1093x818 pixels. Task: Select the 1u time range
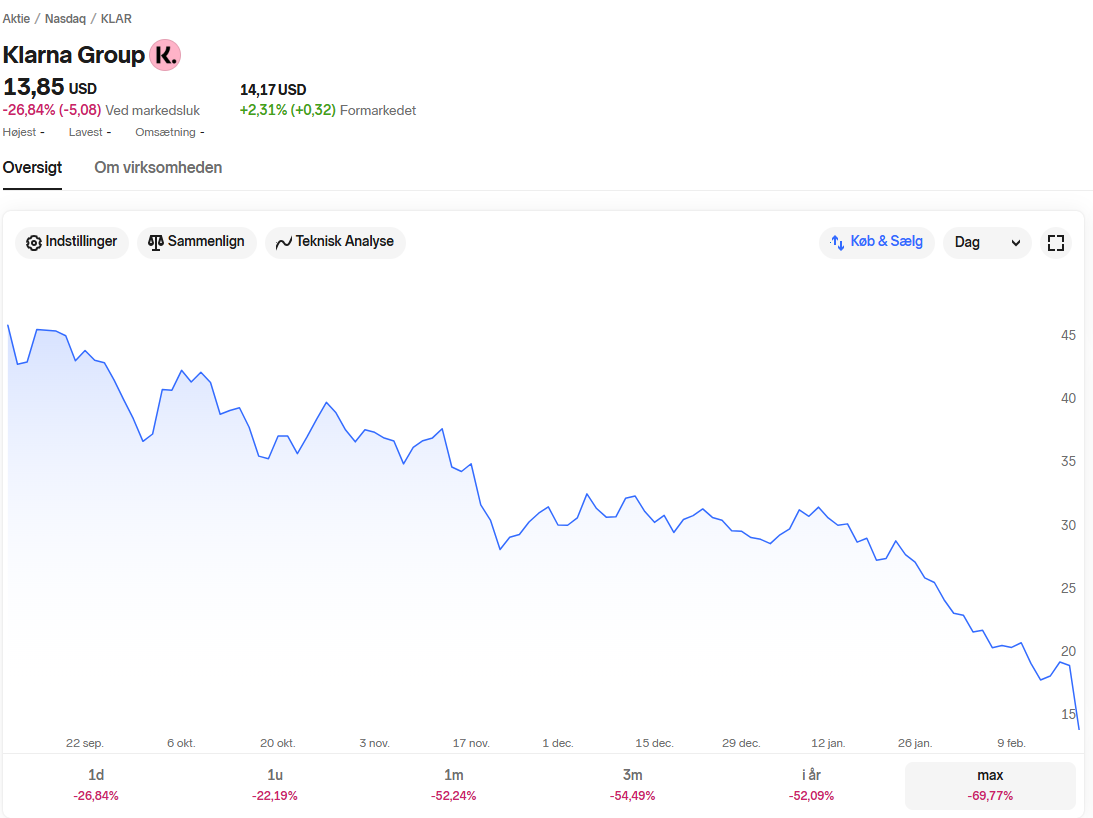(275, 785)
